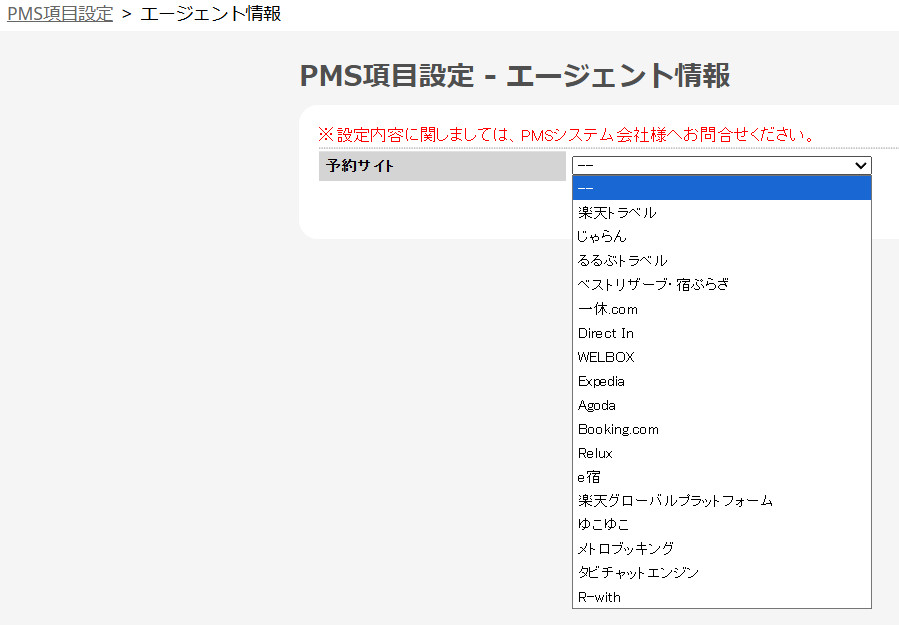Screen dimensions: 899x625
Task: Open the PMS項目設定 breadcrumb link
Action: (x=60, y=13)
